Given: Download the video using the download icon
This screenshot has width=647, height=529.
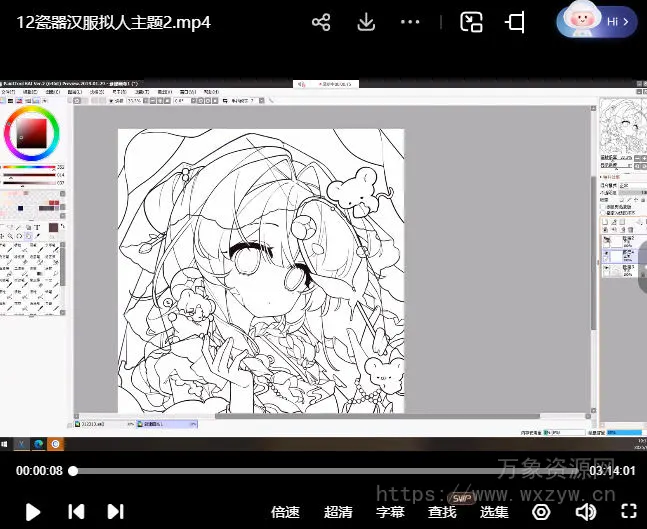Looking at the screenshot, I should click(366, 22).
